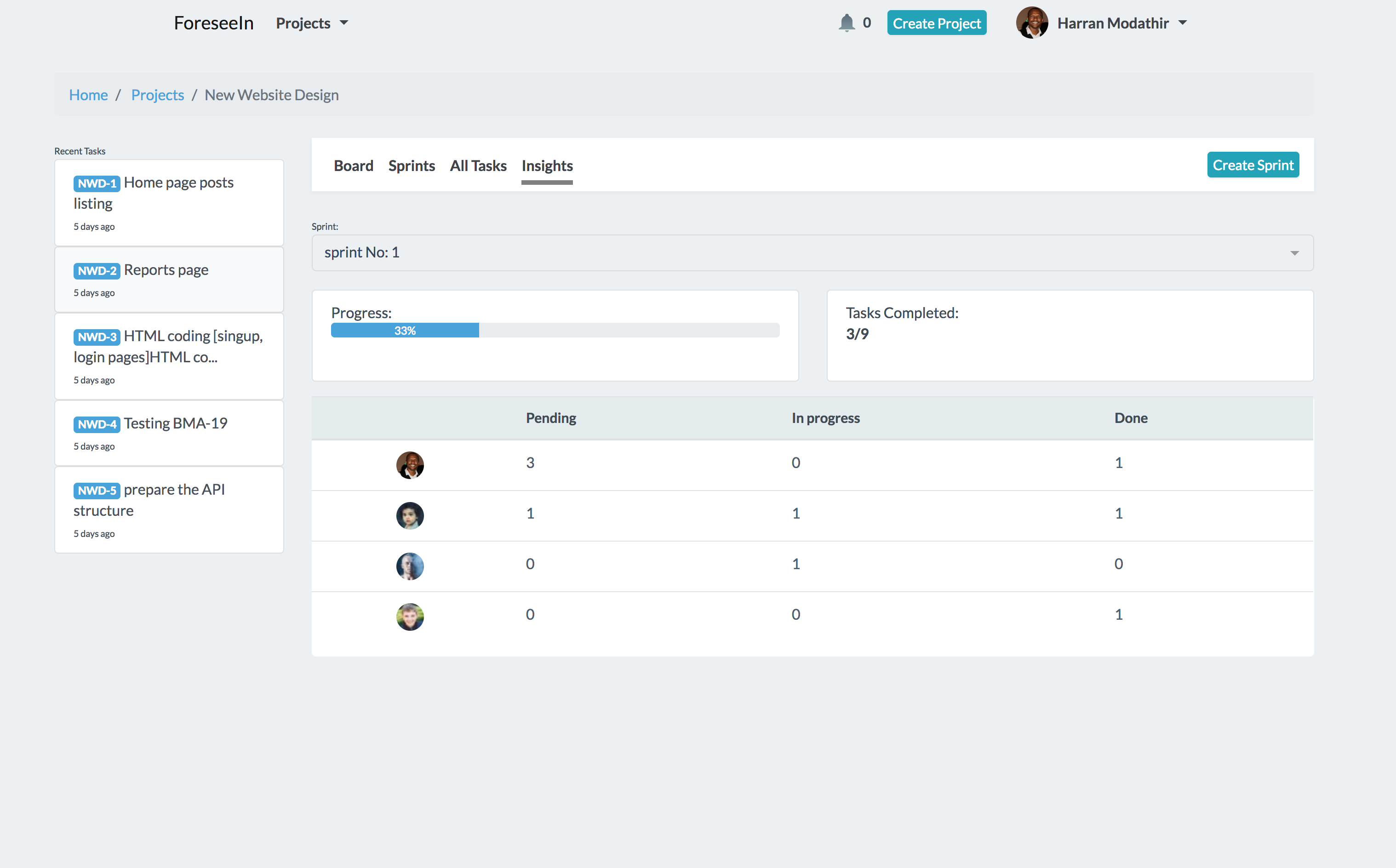Click the NWD-4 task badge
Viewport: 1396px width, 868px height.
pyautogui.click(x=97, y=424)
